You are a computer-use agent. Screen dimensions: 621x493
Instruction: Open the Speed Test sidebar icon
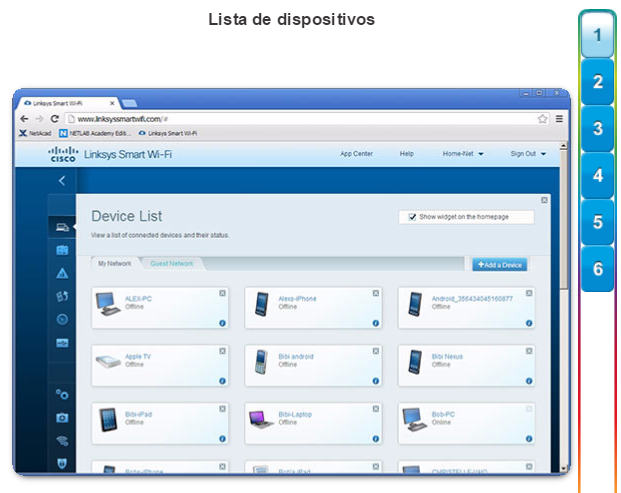62,319
